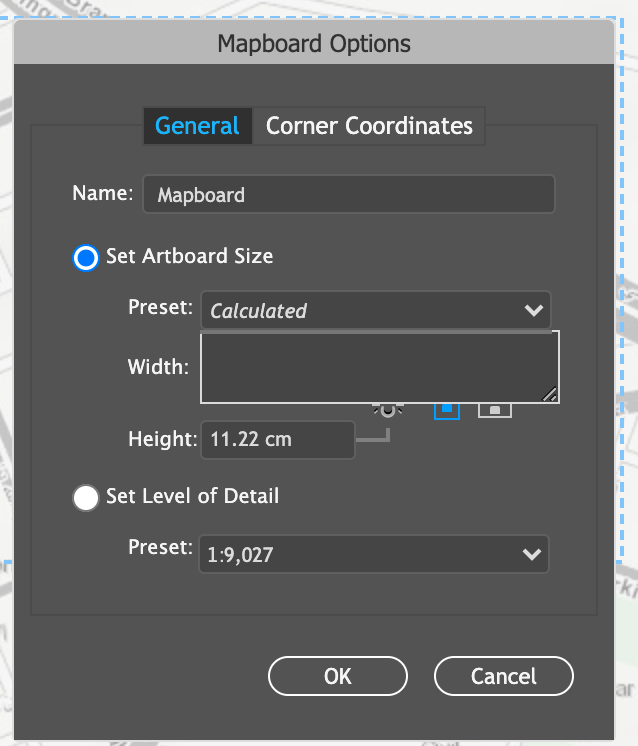Screen dimensions: 638x746
Task: Click the Set Level of Detail label text
Action: tap(192, 496)
